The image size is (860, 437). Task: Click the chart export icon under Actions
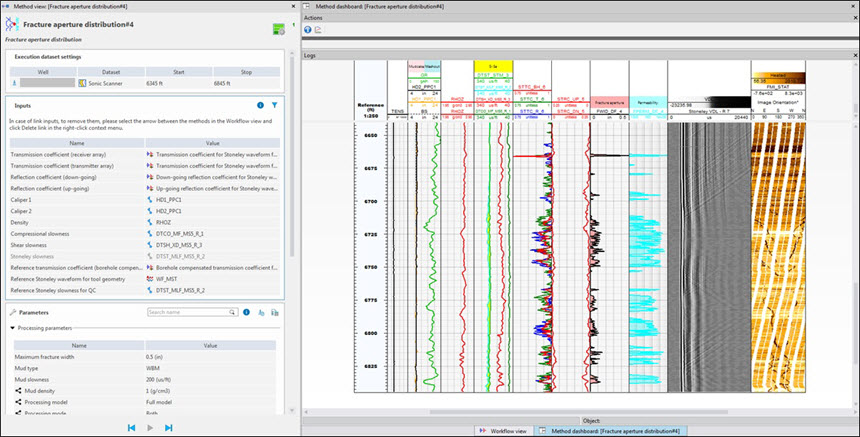pyautogui.click(x=318, y=30)
